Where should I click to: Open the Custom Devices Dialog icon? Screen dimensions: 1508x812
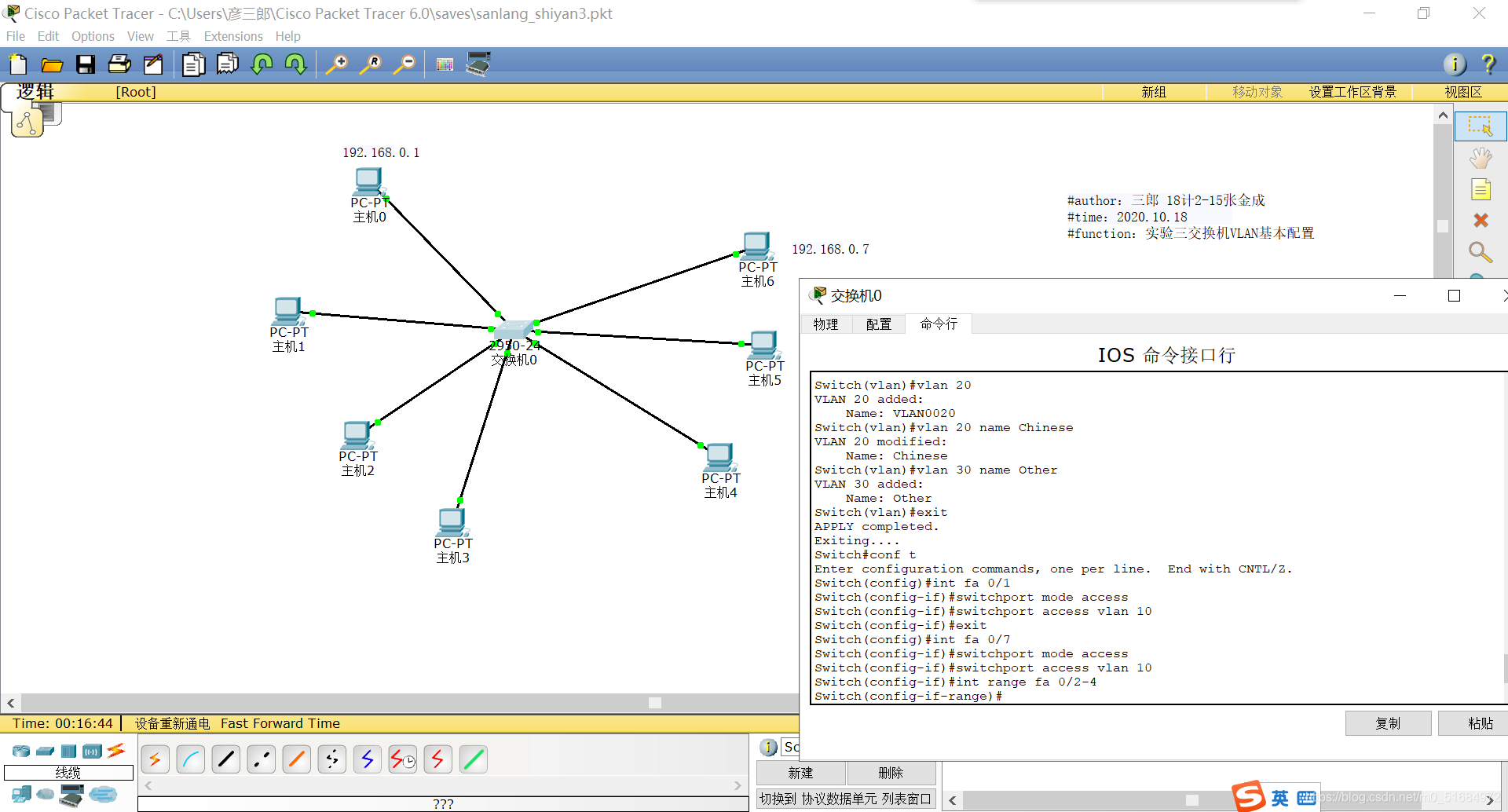click(478, 64)
